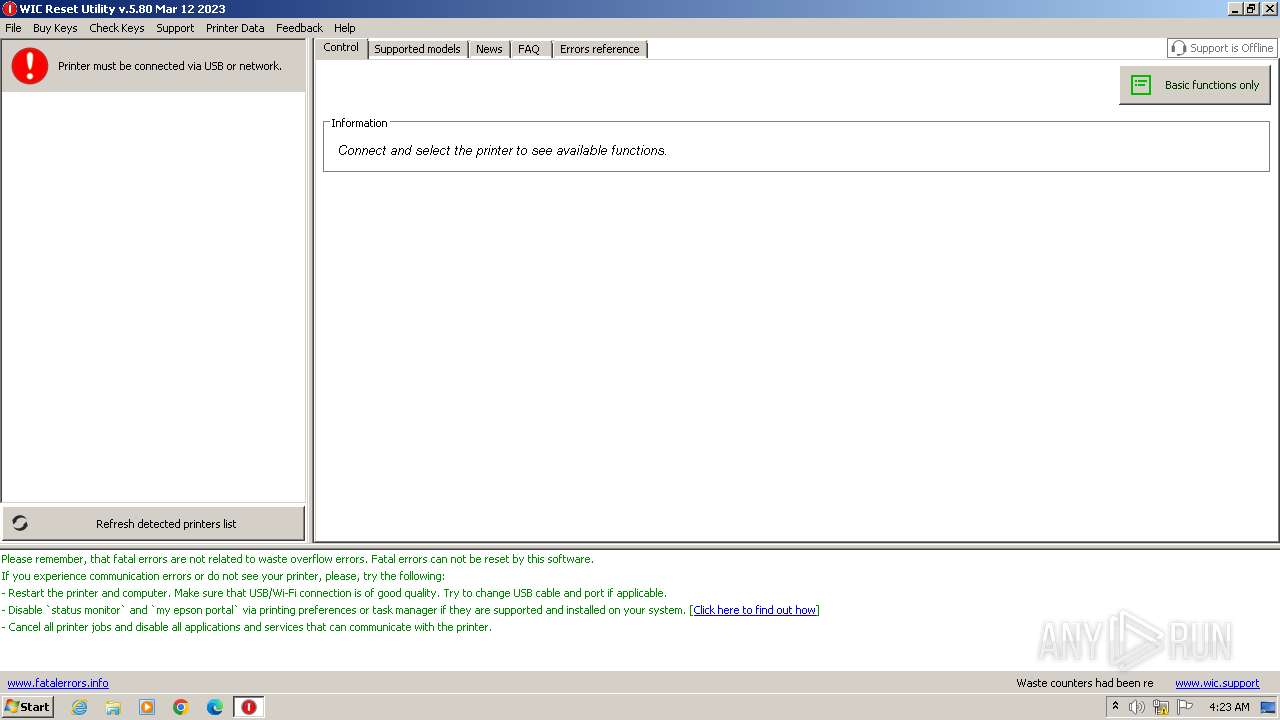The image size is (1280, 720).
Task: Click the red exclamation printer warning icon
Action: [30, 66]
